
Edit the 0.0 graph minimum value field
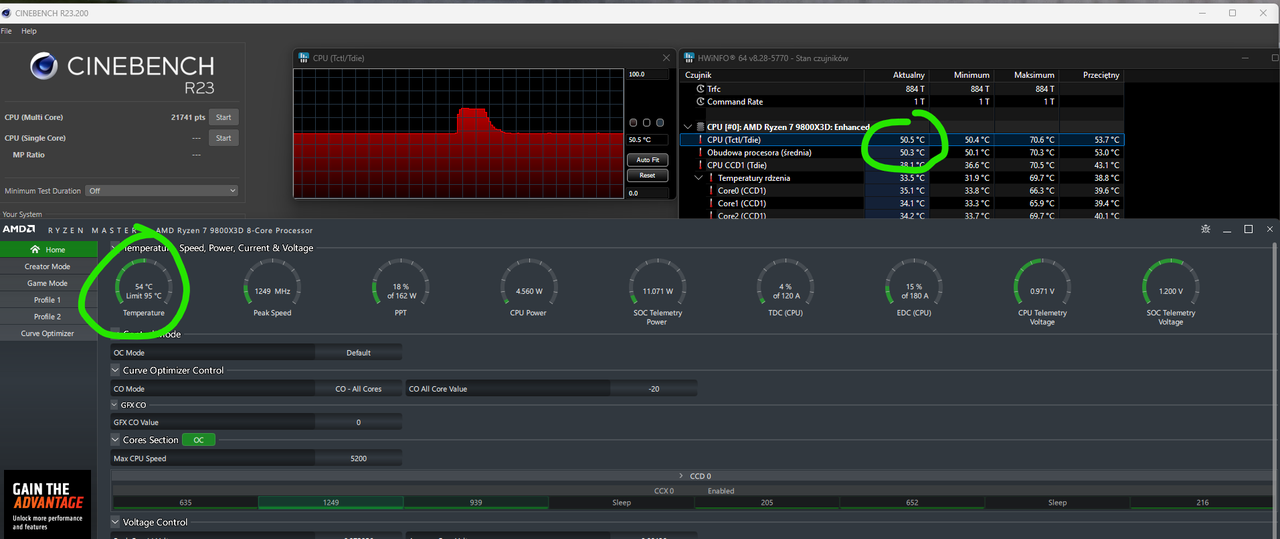(x=646, y=193)
